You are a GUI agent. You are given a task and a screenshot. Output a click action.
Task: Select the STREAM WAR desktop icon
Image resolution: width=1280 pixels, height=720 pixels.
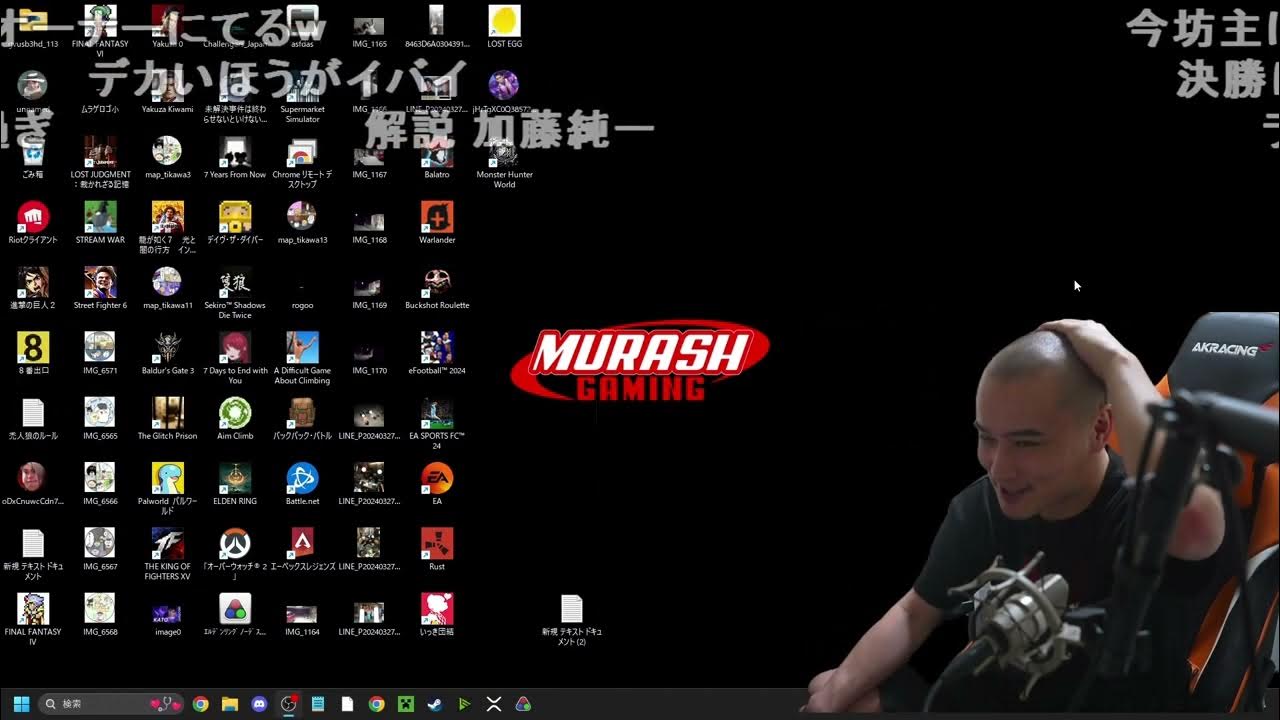coord(100,223)
